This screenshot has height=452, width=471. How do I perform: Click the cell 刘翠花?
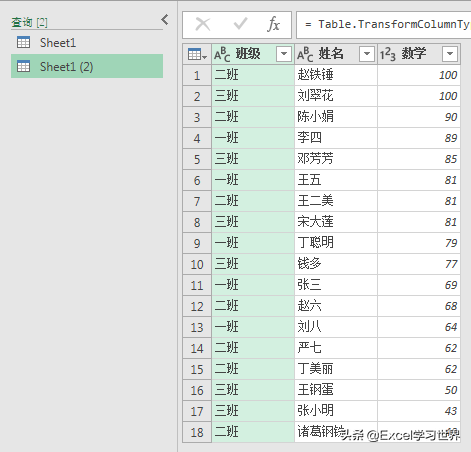coord(336,96)
